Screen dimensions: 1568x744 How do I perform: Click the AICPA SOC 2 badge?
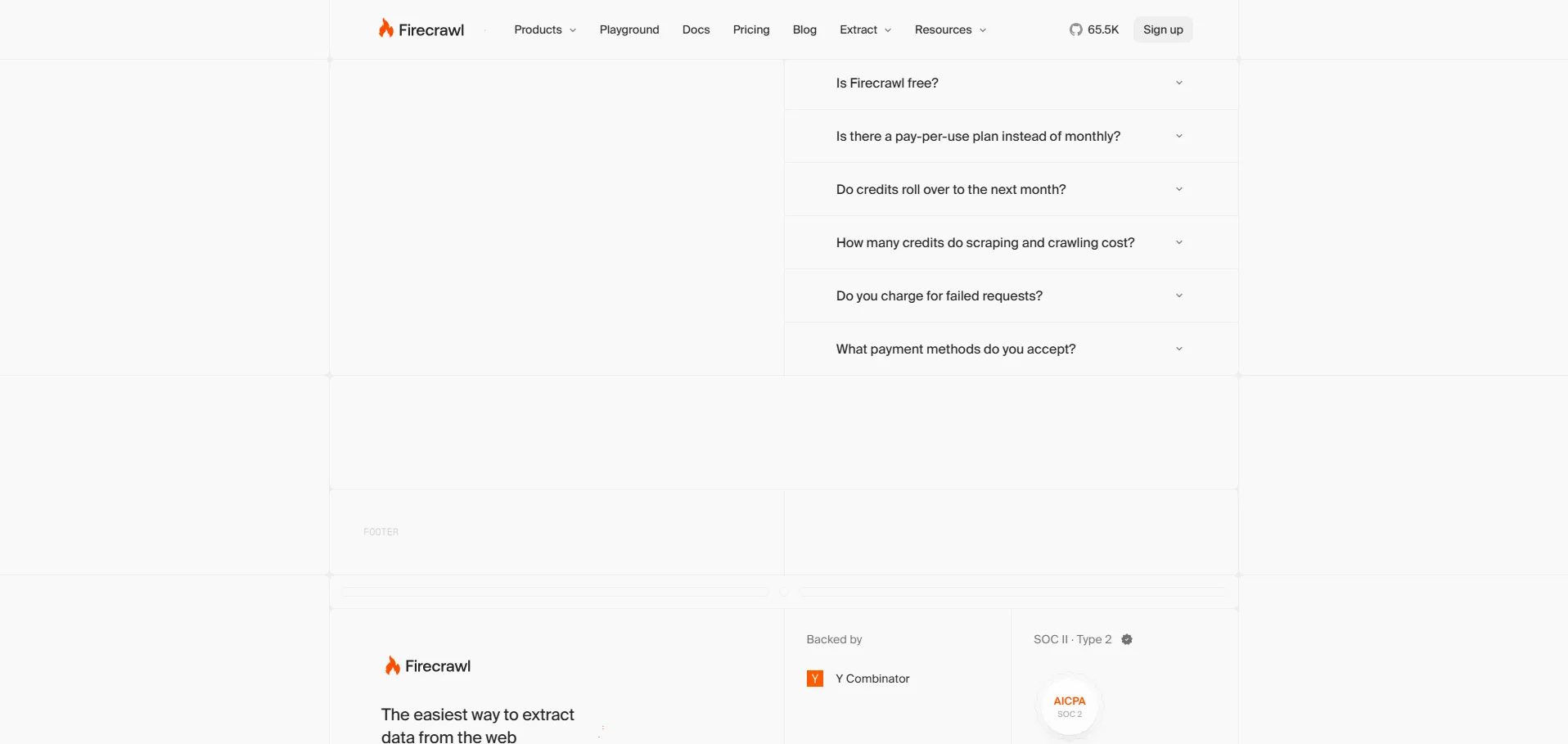pyautogui.click(x=1069, y=706)
